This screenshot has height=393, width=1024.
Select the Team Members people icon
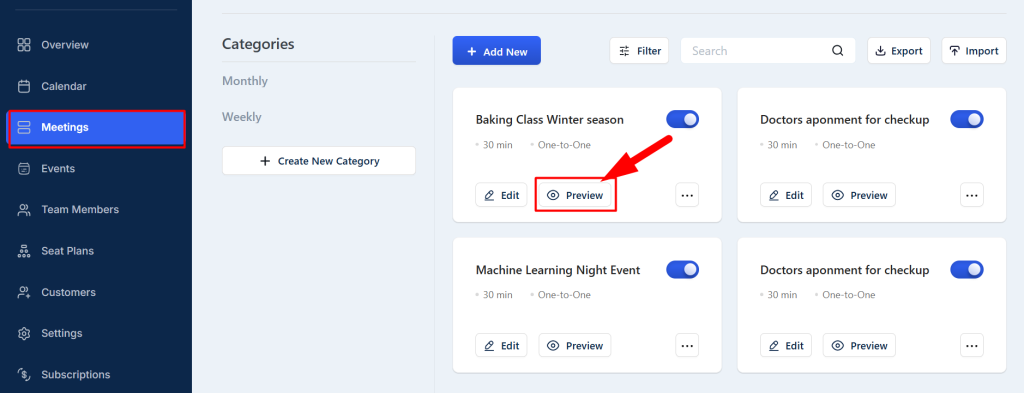24,210
